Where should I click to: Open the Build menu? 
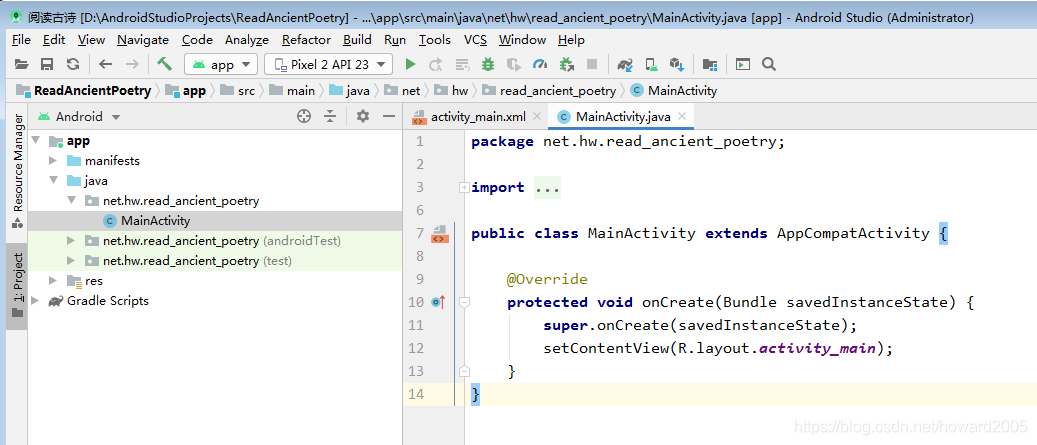pos(357,40)
